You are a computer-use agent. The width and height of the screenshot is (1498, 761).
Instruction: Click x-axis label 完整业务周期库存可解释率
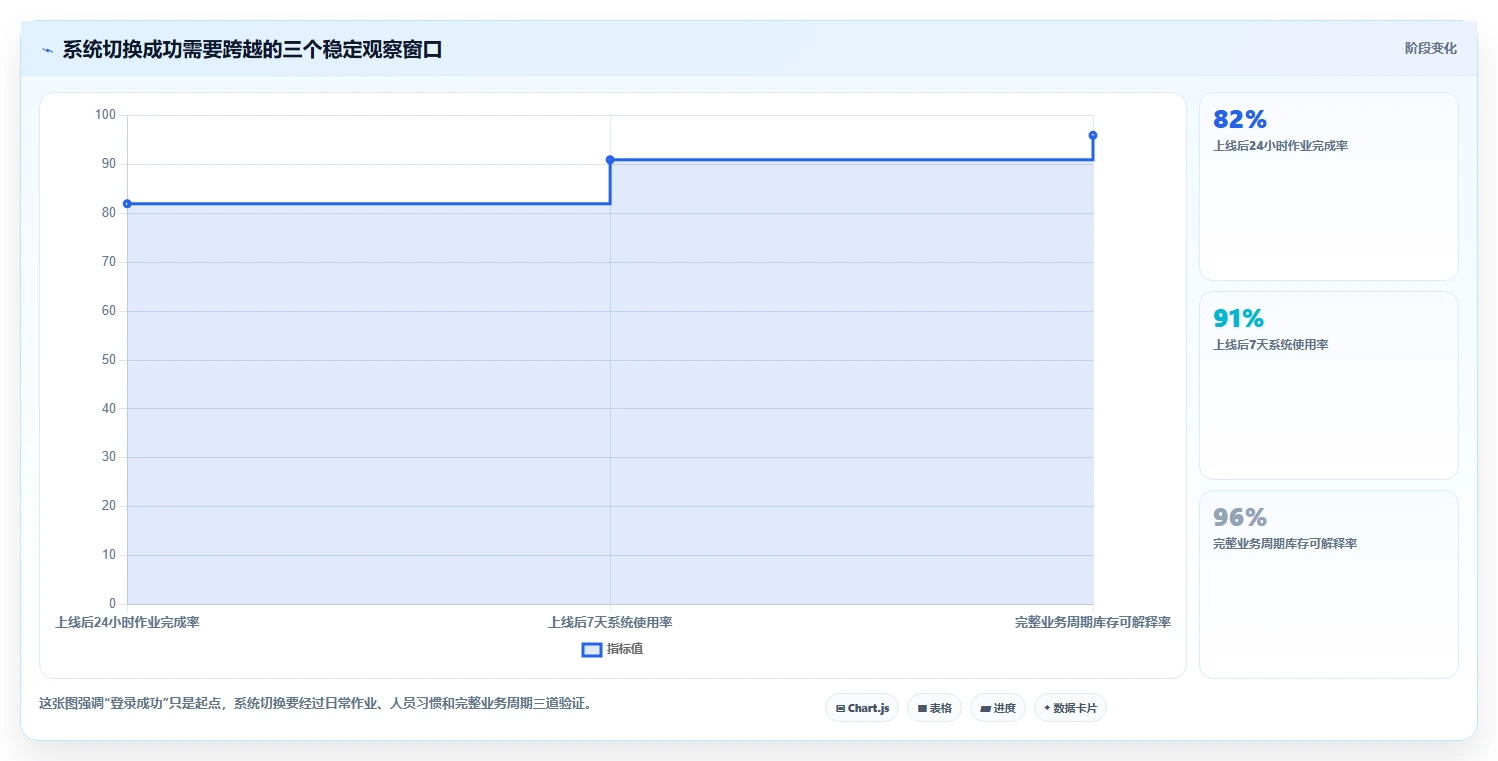1093,622
